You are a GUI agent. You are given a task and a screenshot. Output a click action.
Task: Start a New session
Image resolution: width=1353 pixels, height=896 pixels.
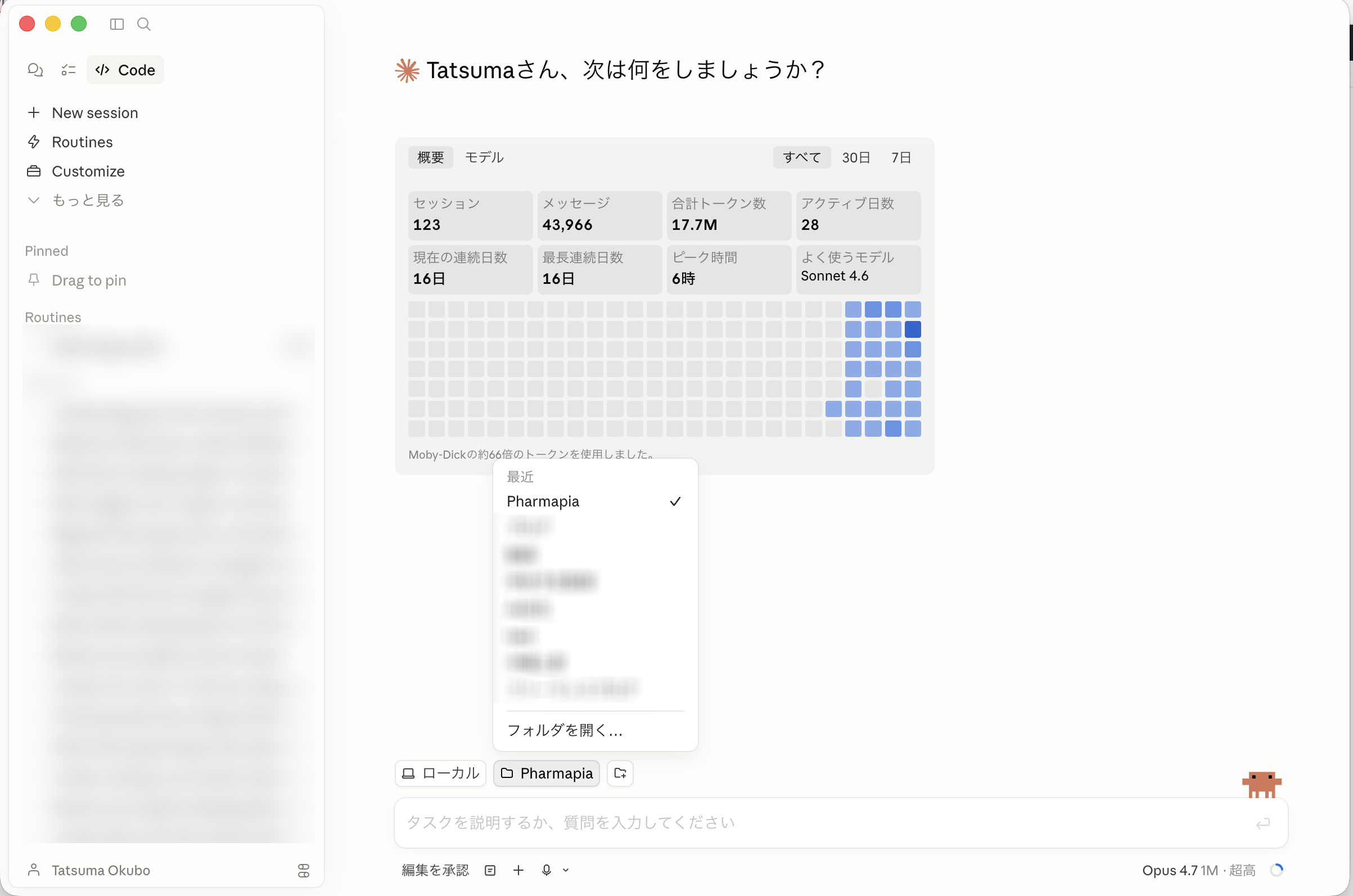pos(95,112)
